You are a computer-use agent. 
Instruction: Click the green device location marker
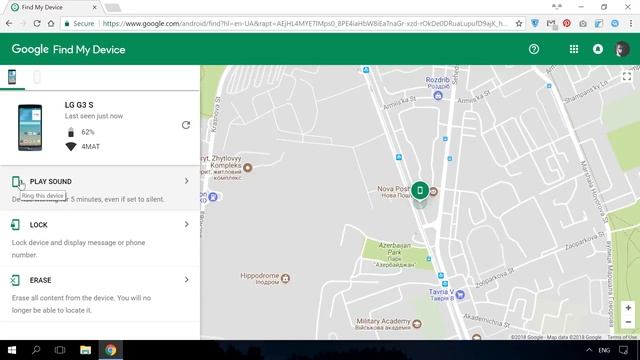pos(420,191)
